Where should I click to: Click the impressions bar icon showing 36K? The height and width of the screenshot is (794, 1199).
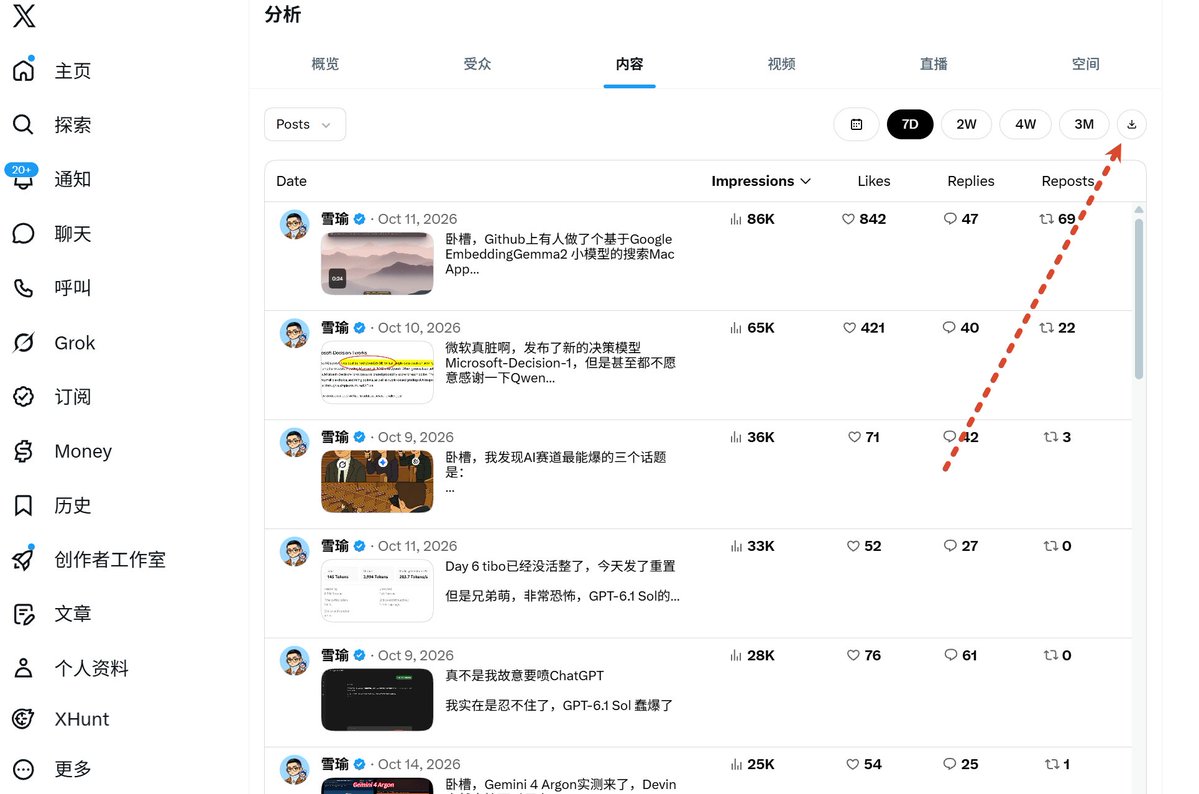click(736, 437)
